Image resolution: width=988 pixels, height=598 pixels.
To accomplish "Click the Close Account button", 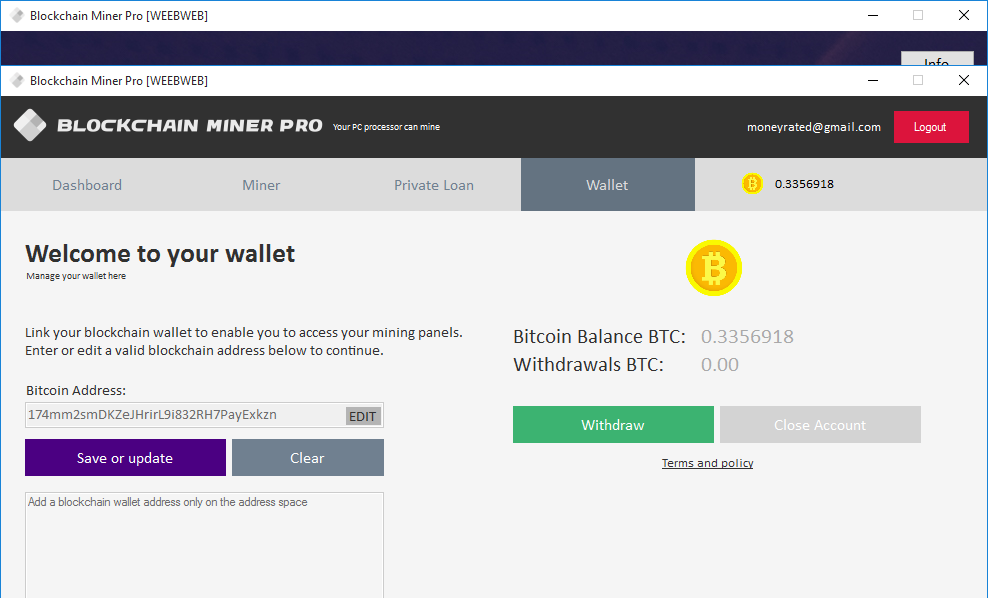I will 820,424.
